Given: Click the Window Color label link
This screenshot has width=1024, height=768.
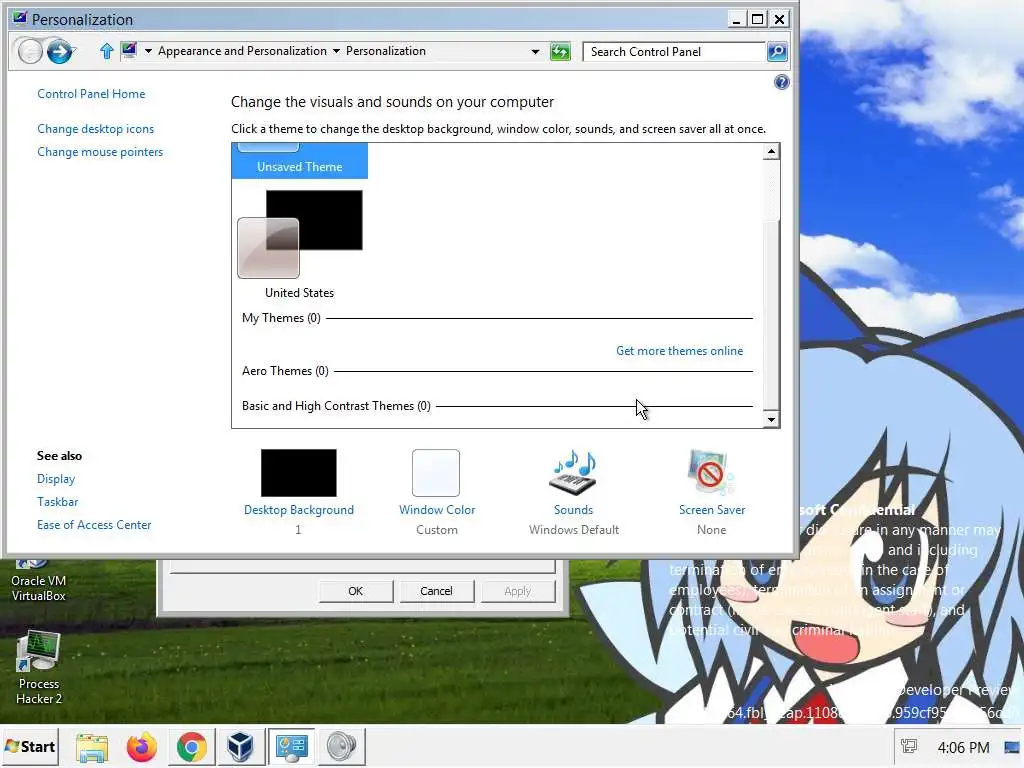Looking at the screenshot, I should pyautogui.click(x=437, y=510).
